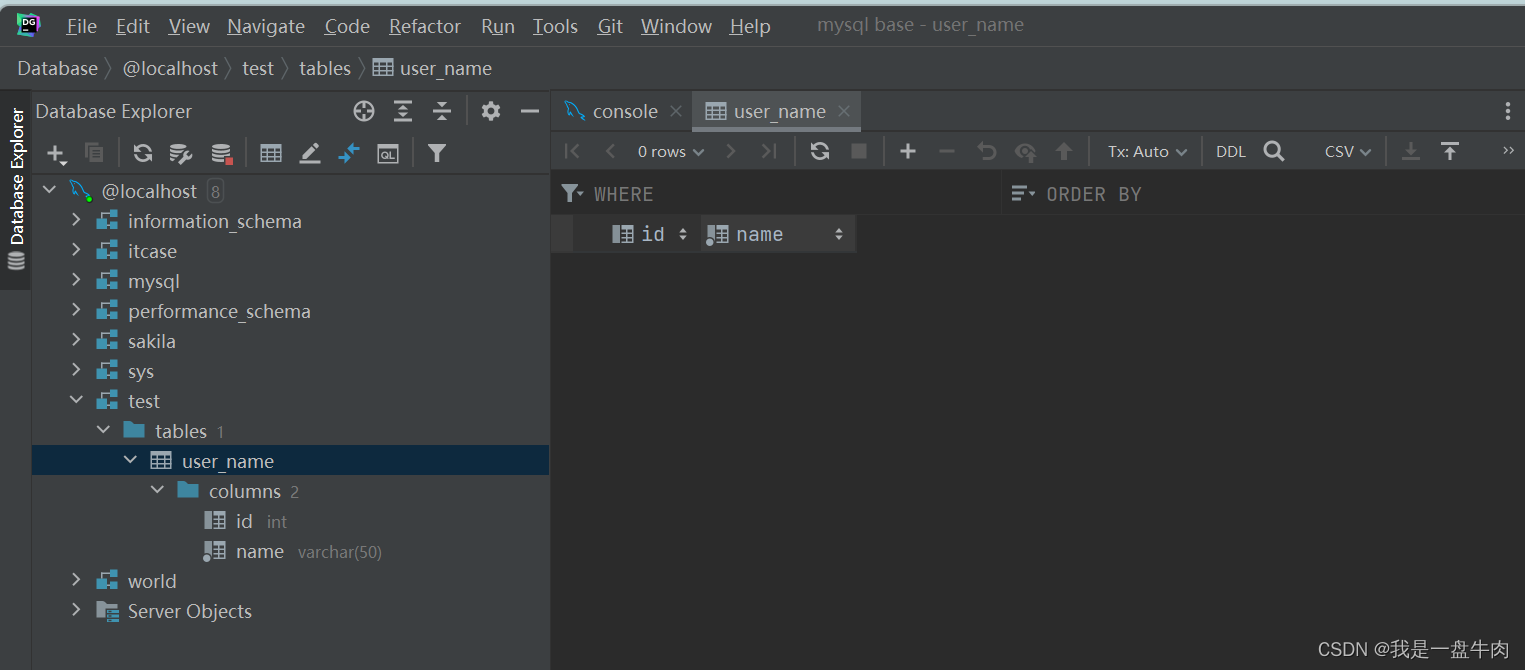Click the Export data download icon
This screenshot has width=1525, height=670.
(x=1411, y=151)
